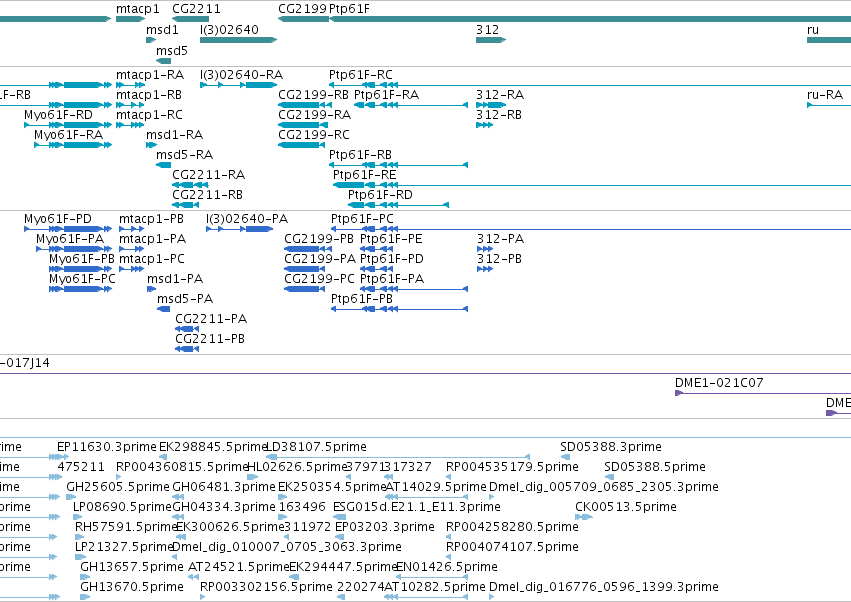
Task: Select transcript 312-RA
Action: click(x=500, y=95)
